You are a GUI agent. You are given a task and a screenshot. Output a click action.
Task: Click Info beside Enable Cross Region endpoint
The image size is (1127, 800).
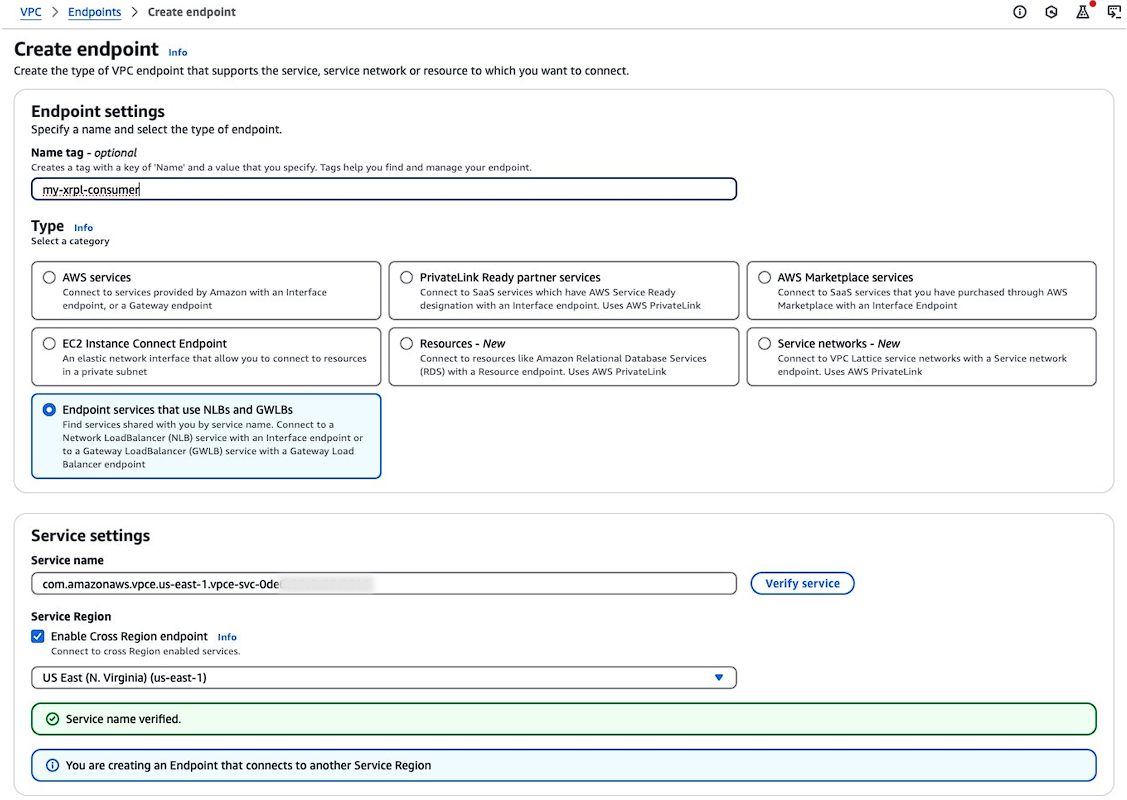227,637
